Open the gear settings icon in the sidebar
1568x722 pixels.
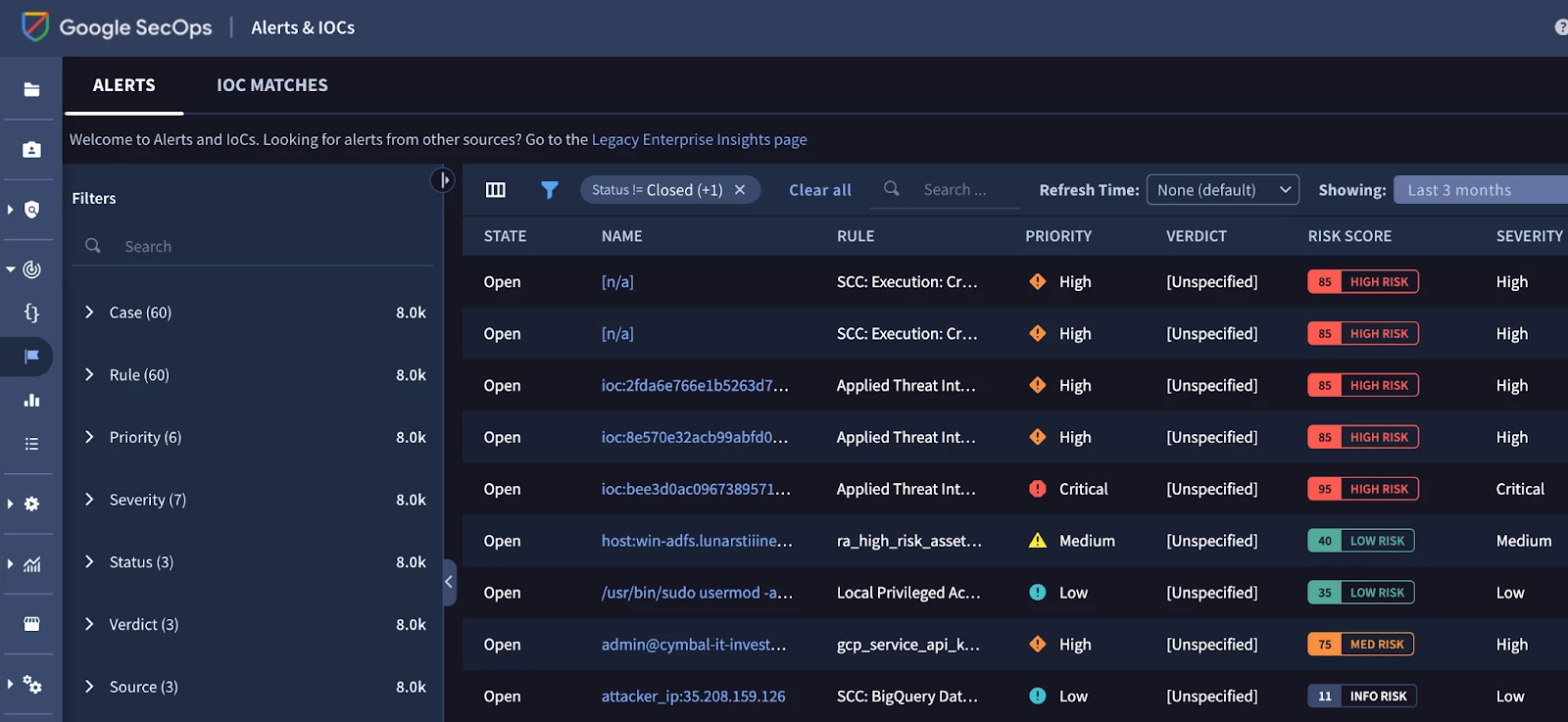point(31,504)
